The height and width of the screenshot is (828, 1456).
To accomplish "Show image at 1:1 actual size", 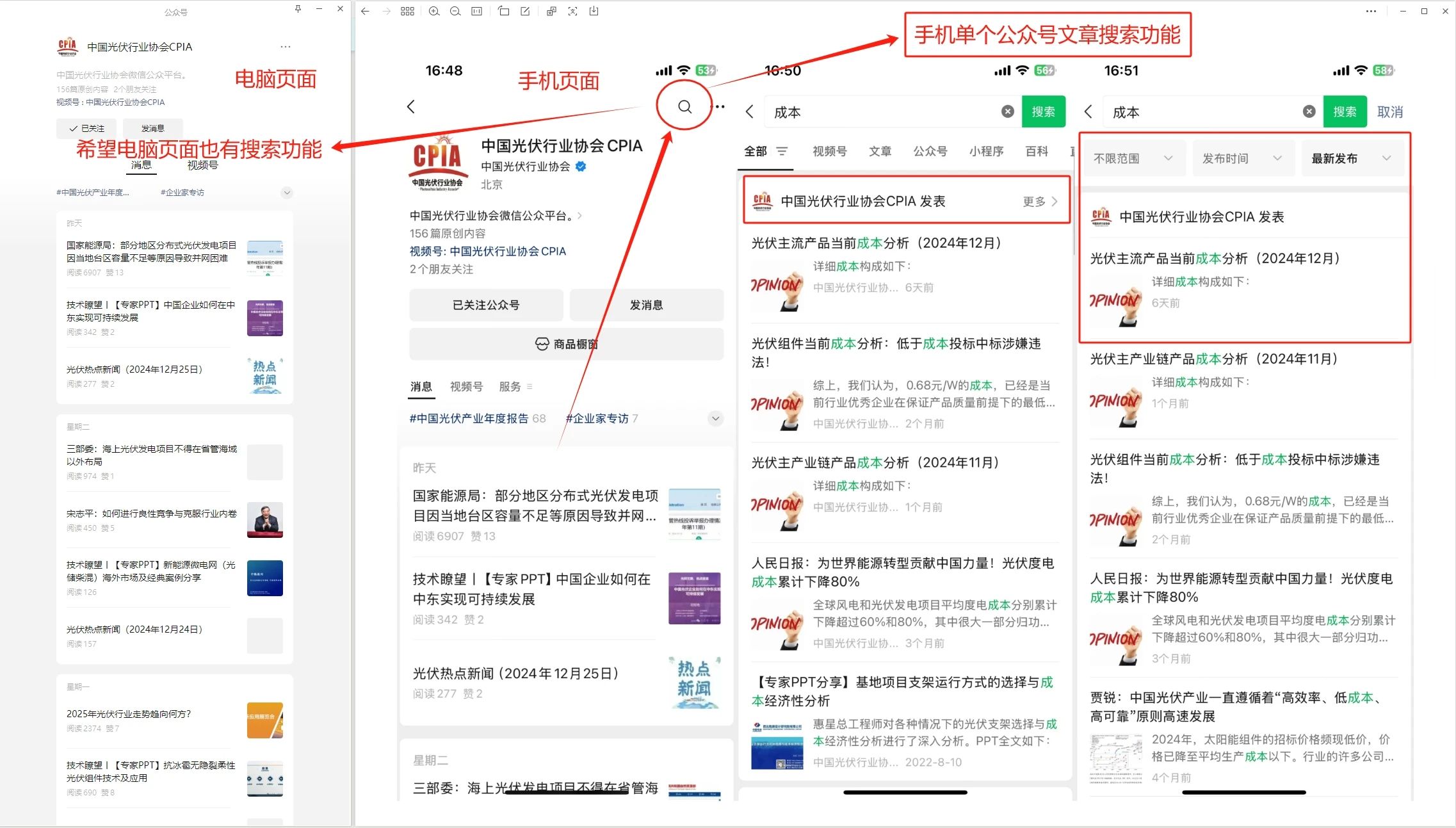I will pos(477,11).
